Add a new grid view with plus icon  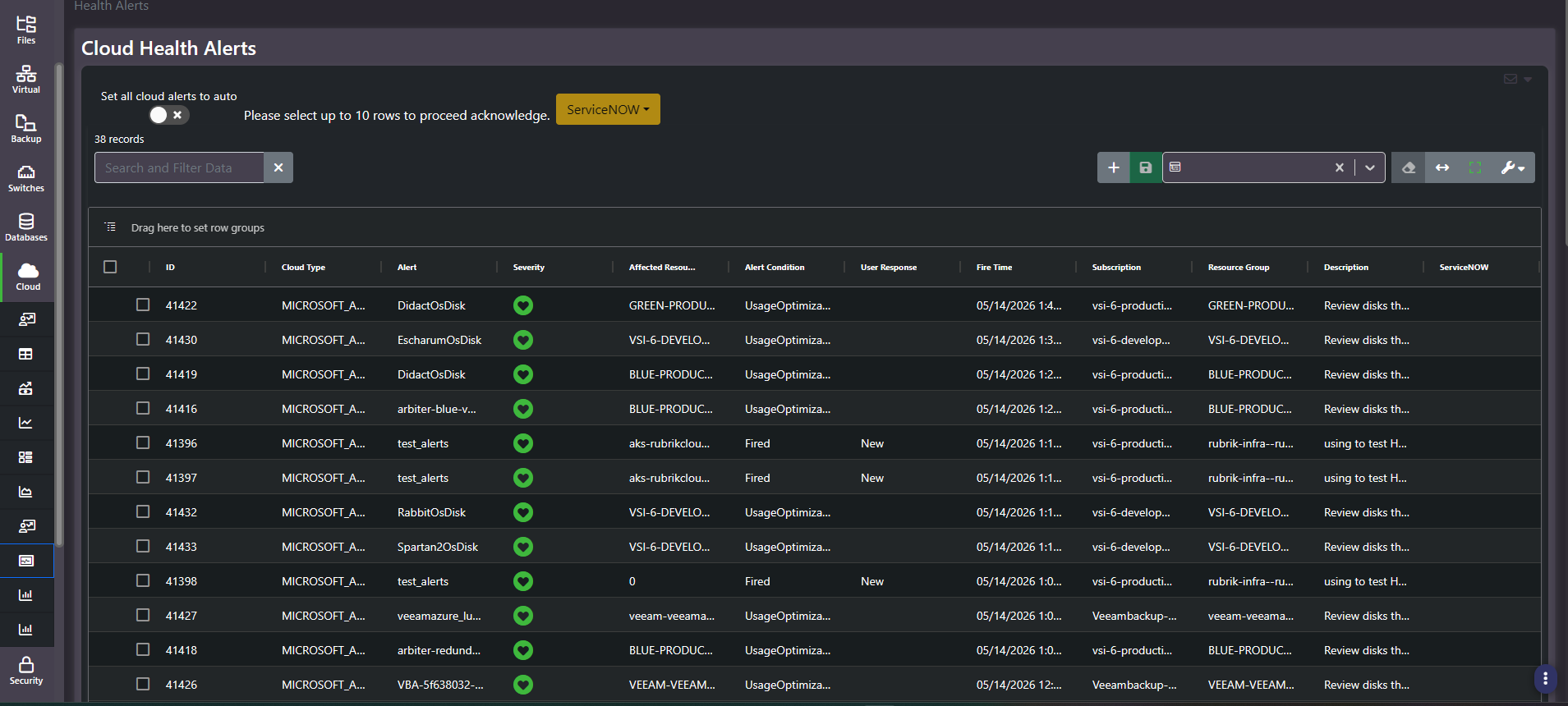pos(1114,167)
